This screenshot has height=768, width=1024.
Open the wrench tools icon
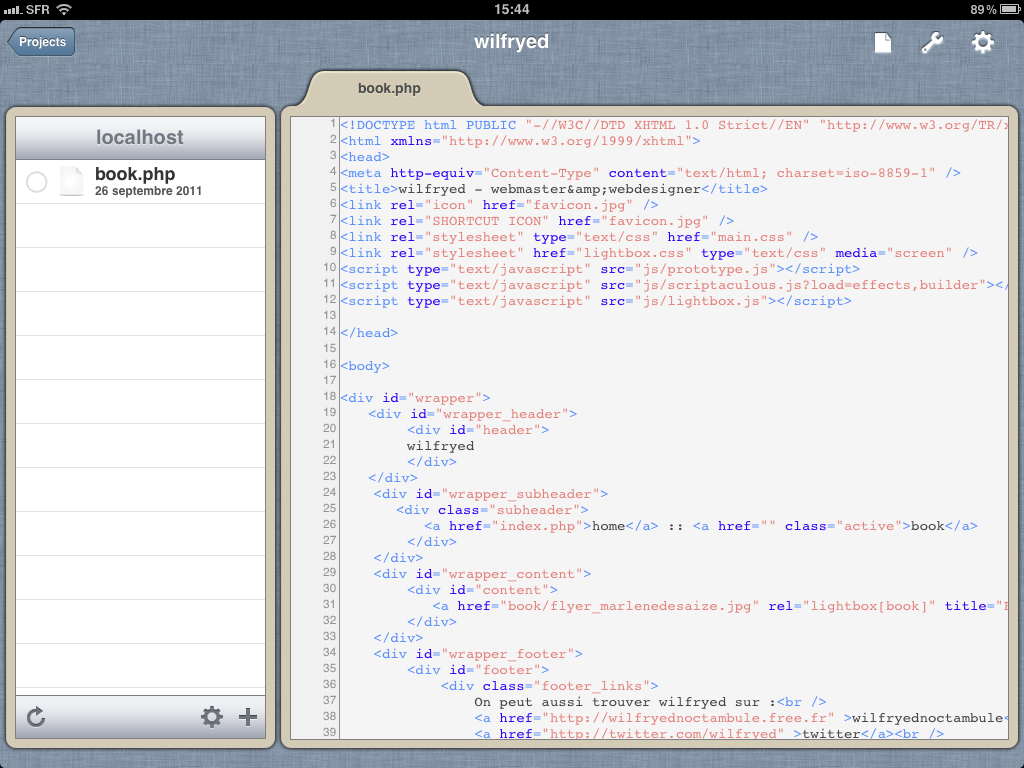click(932, 43)
